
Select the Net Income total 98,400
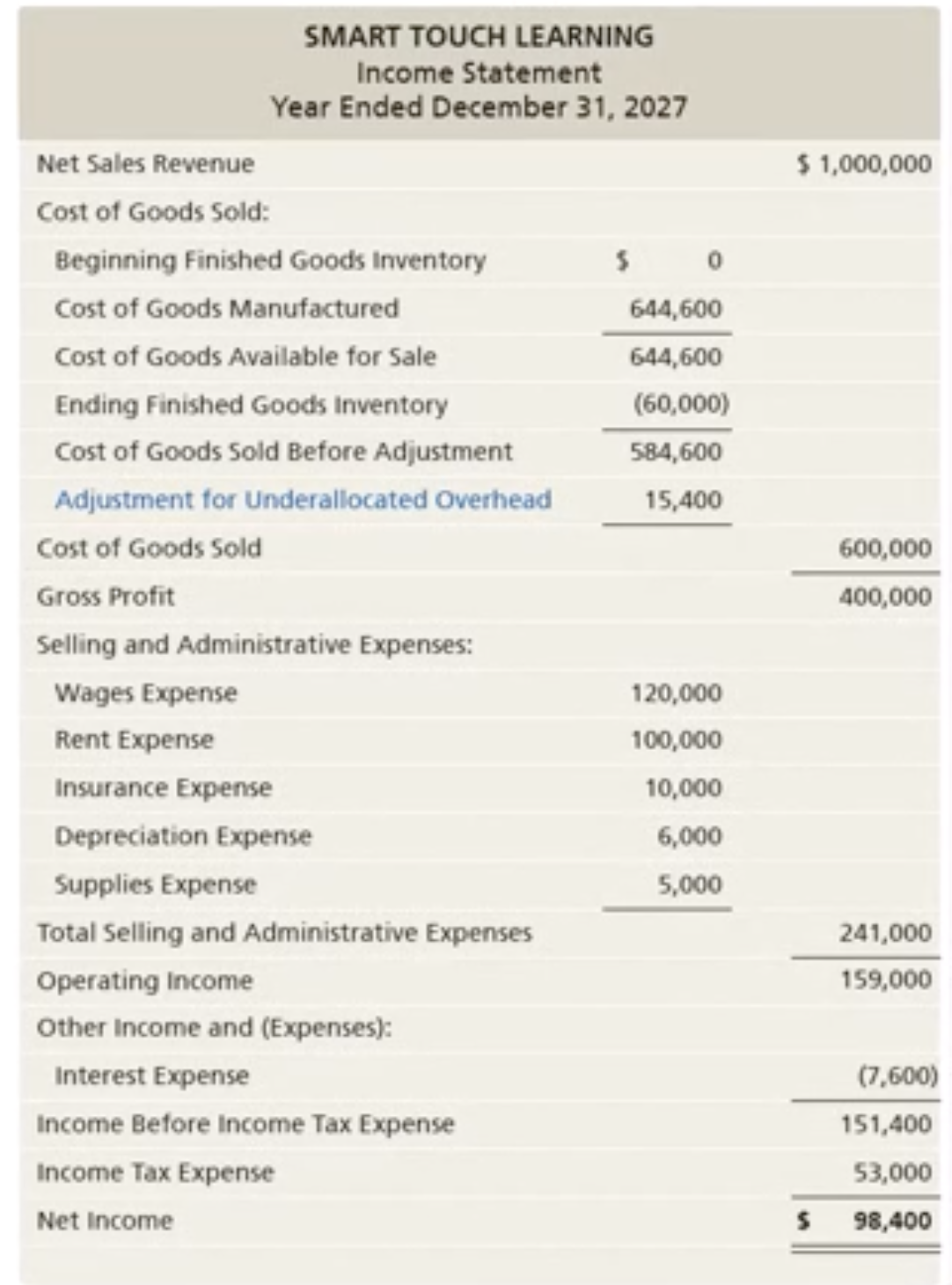[x=892, y=1221]
